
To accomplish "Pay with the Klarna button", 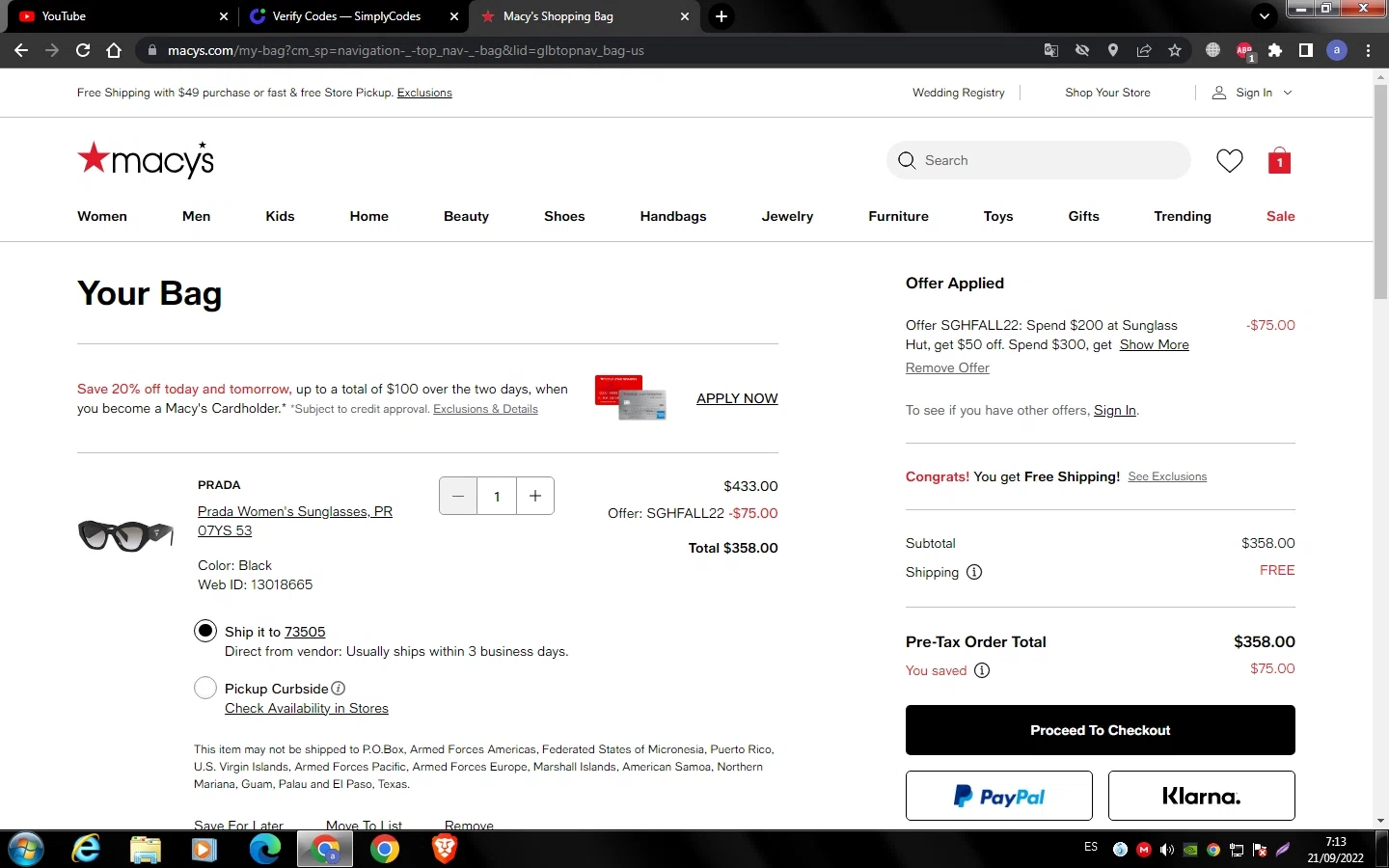I will pos(1202,796).
